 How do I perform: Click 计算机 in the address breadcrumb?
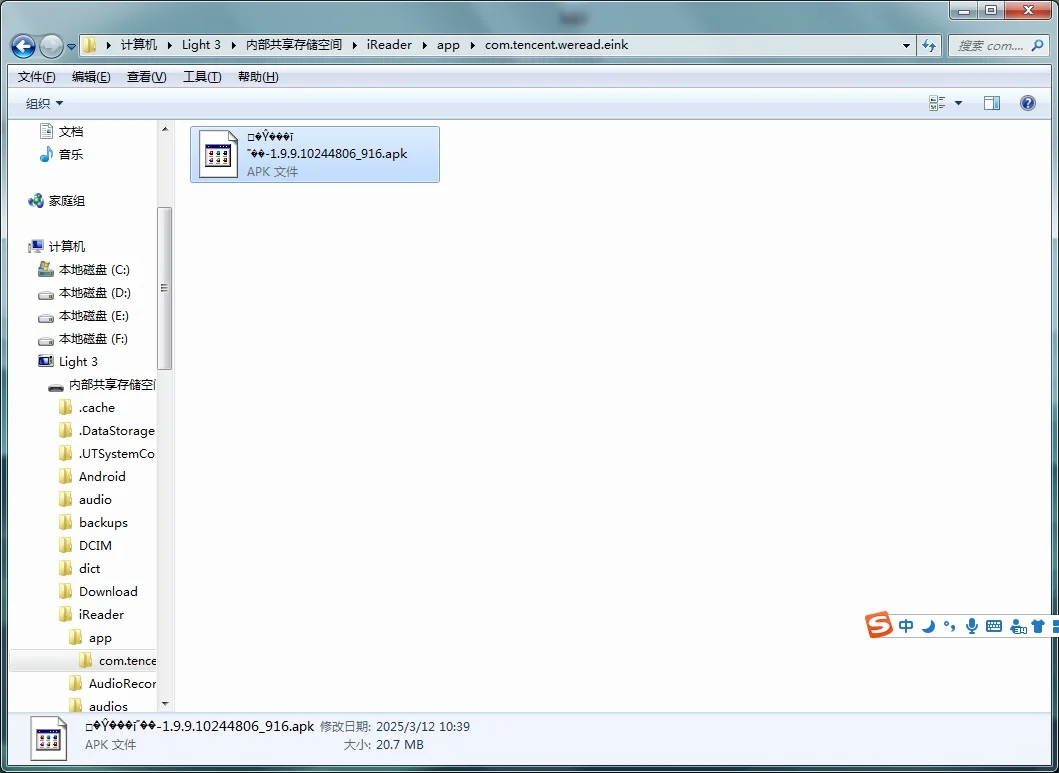click(139, 45)
